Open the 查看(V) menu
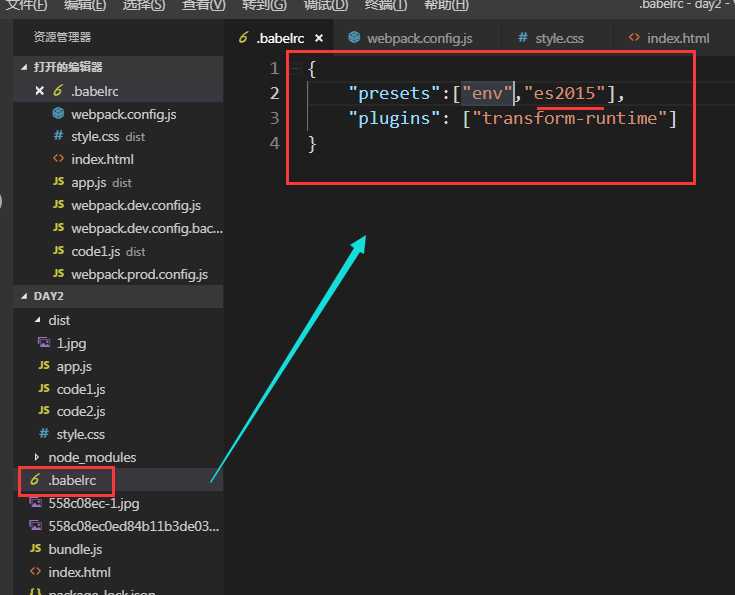Image resolution: width=735 pixels, height=595 pixels. 203,6
